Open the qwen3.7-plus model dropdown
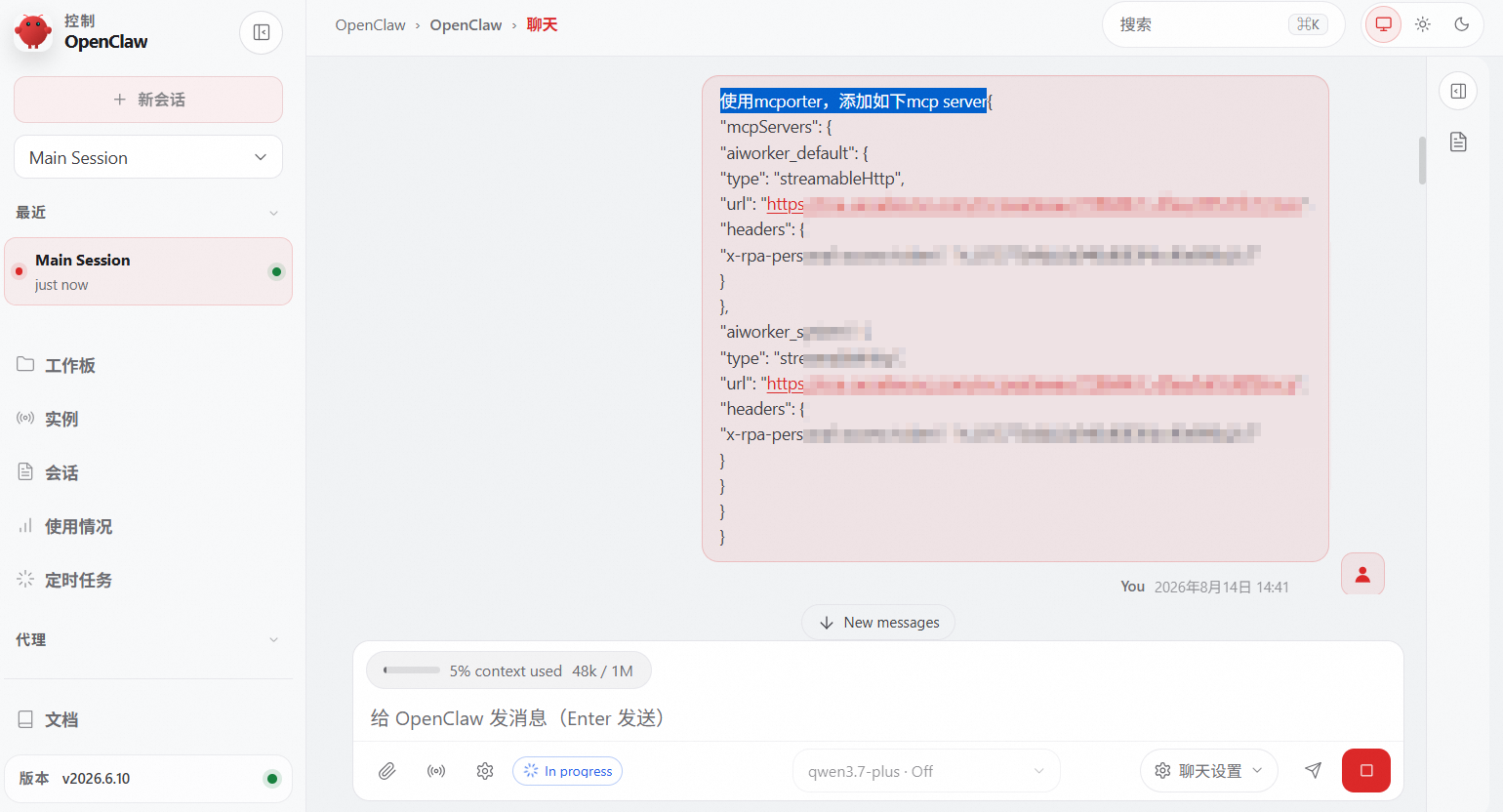Screen dimensions: 1503x812 [926, 771]
